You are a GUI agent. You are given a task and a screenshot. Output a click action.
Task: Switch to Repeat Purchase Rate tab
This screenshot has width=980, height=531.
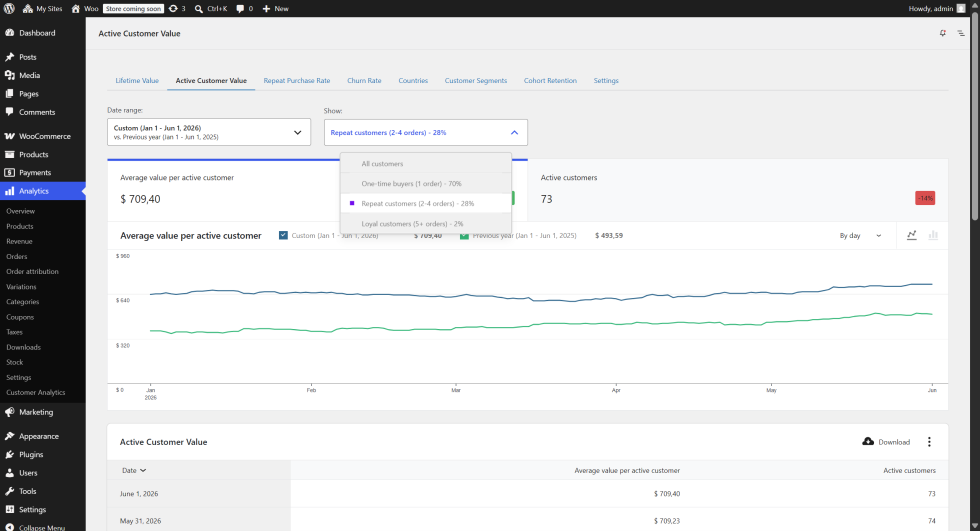tap(297, 81)
